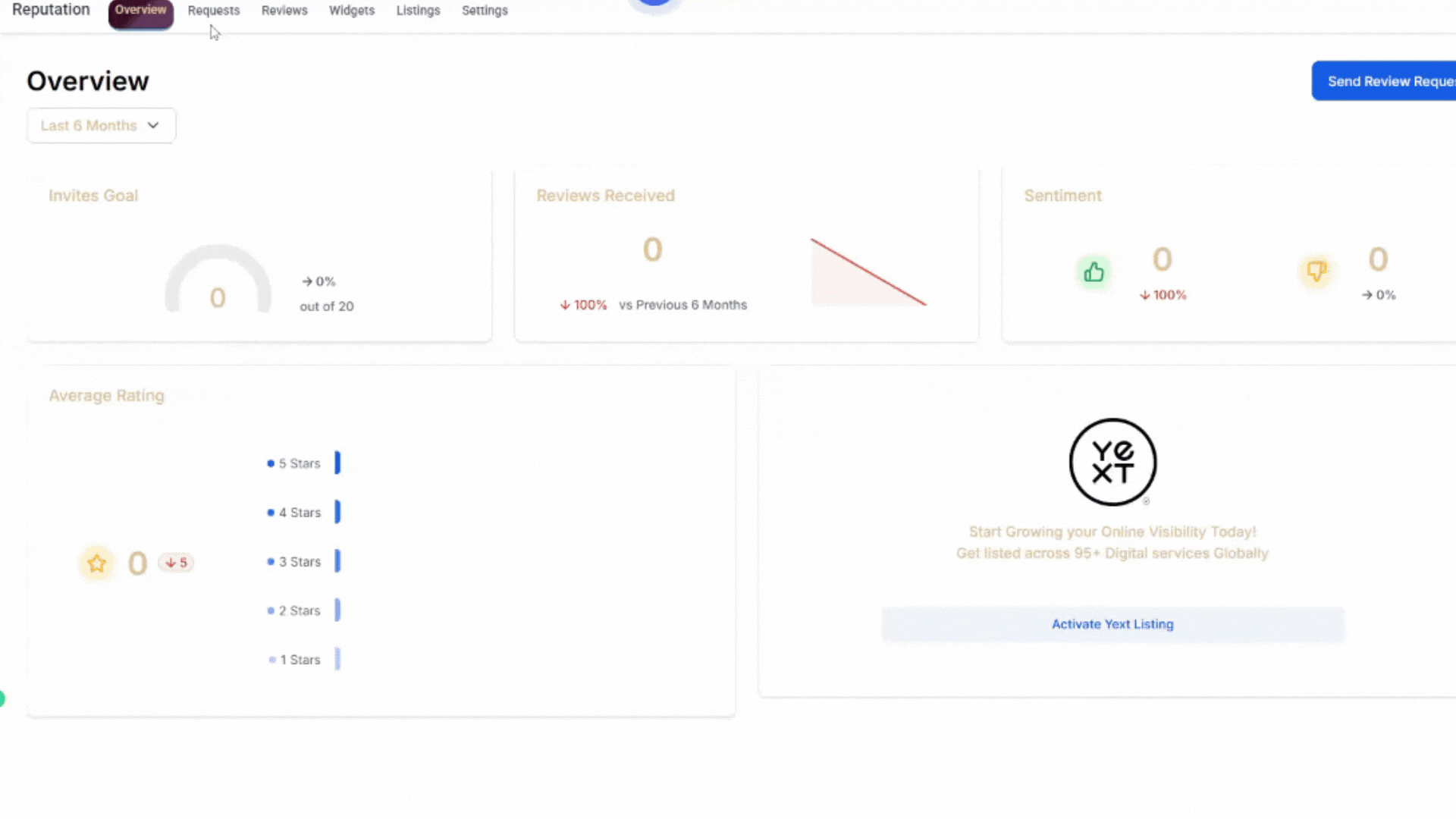The image size is (1456, 819).
Task: Click the yellow thumbs-down sentiment icon
Action: tap(1316, 271)
